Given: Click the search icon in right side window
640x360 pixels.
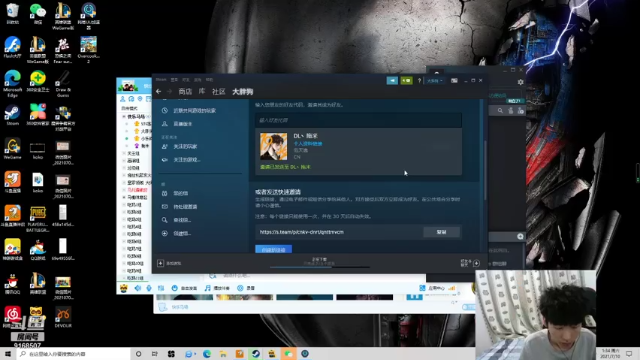Looking at the screenshot, I should pyautogui.click(x=500, y=111).
